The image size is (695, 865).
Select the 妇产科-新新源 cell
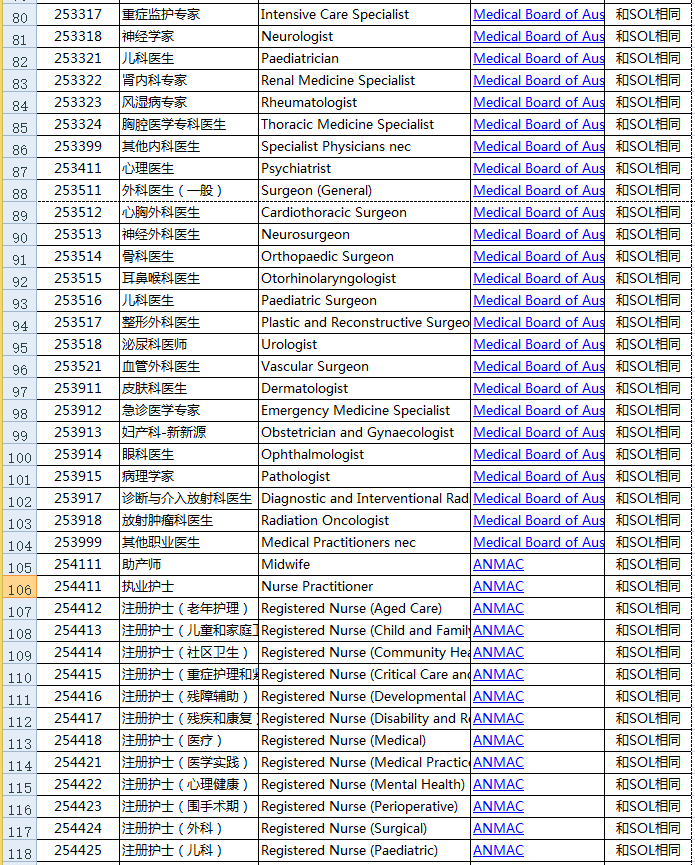coord(189,432)
